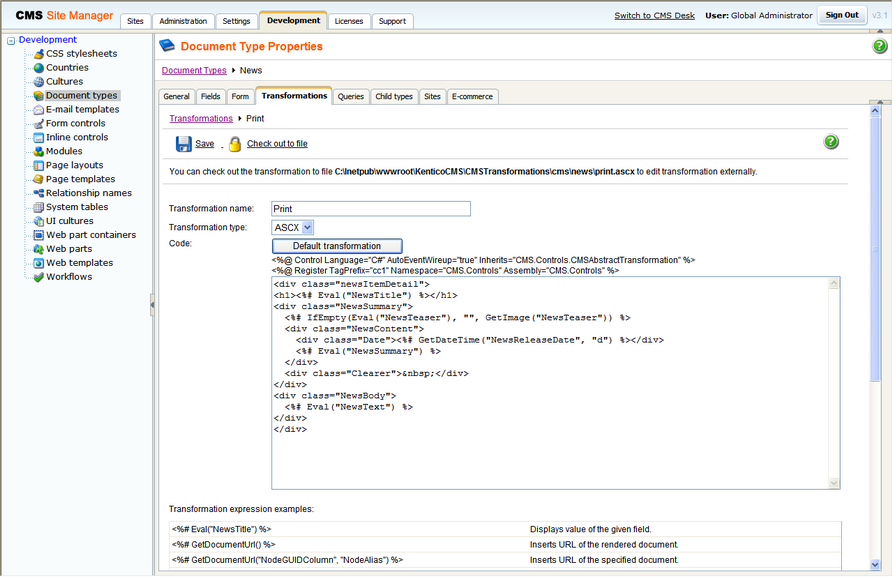The height and width of the screenshot is (577, 893).
Task: Open the Web parts icon in sidebar
Action: pyautogui.click(x=39, y=249)
